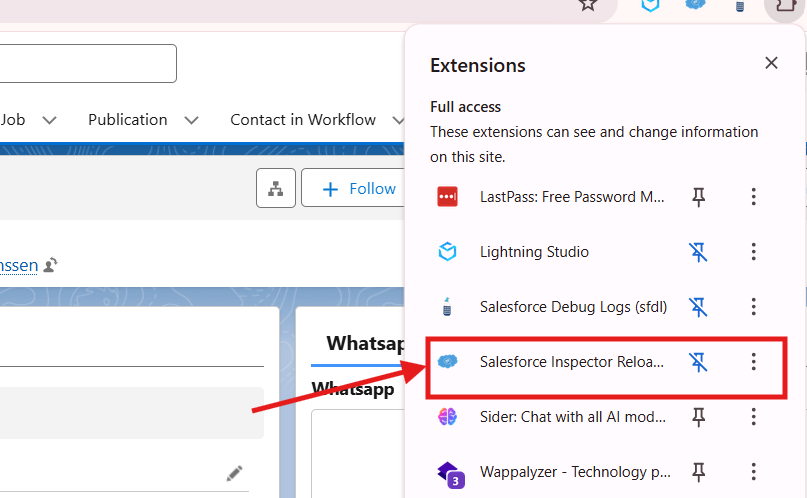Open more options for Lightning Studio
This screenshot has height=498, width=807.
pos(753,252)
